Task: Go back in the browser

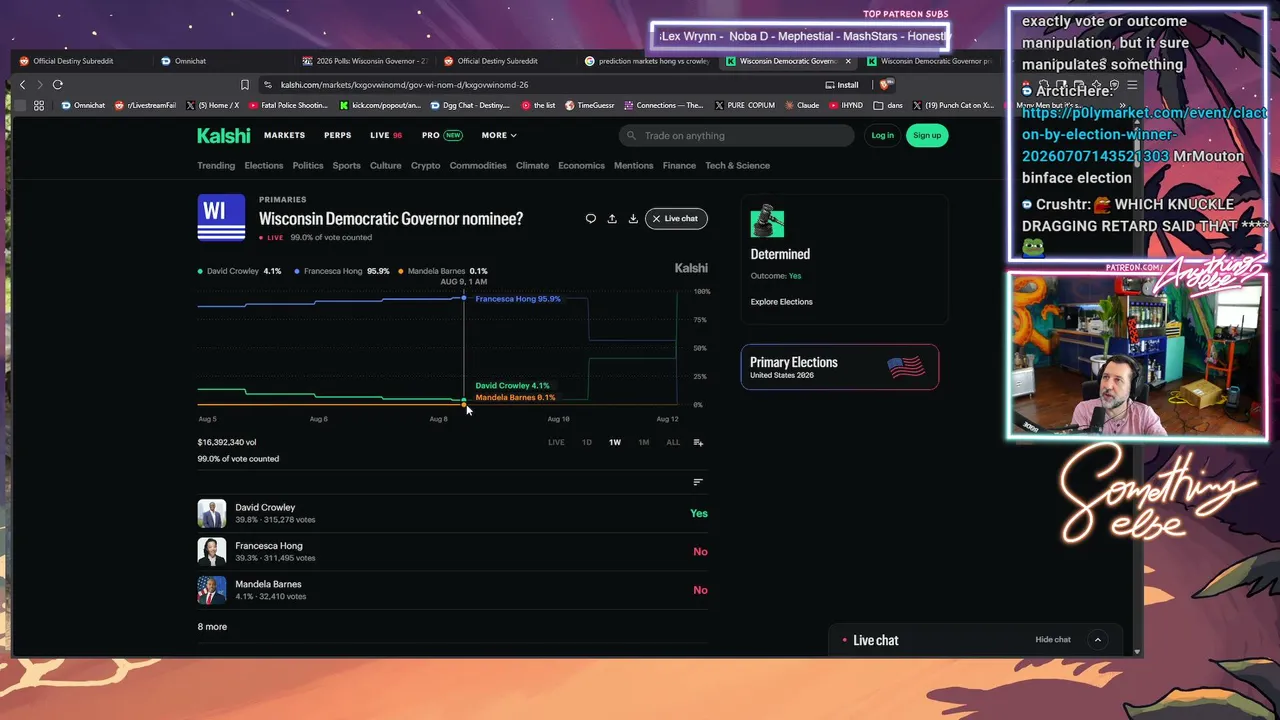Action: point(23,85)
